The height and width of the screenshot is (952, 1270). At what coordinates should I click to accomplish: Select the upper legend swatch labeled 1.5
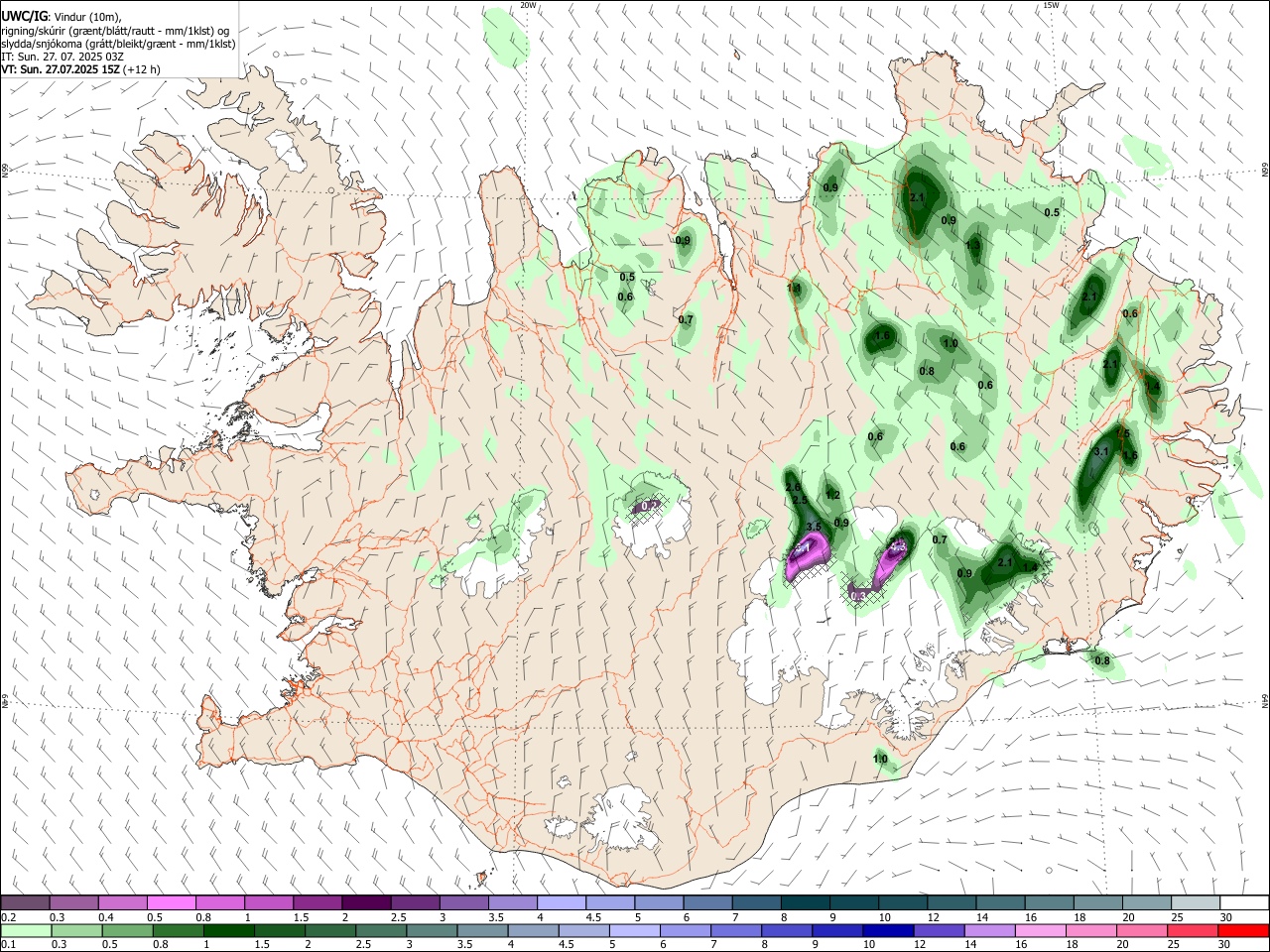317,902
